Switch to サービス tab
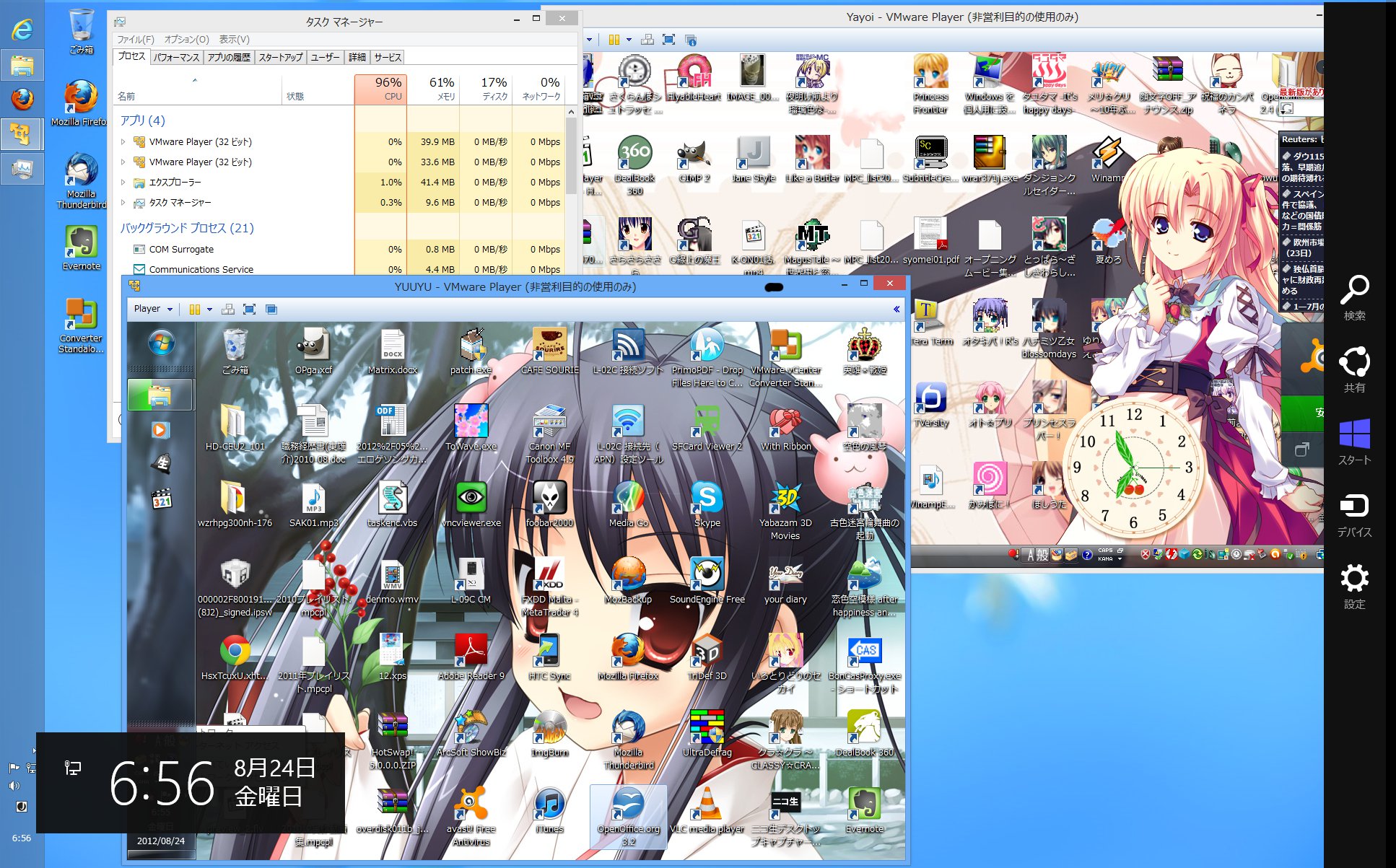Image resolution: width=1396 pixels, height=868 pixels. pyautogui.click(x=388, y=57)
